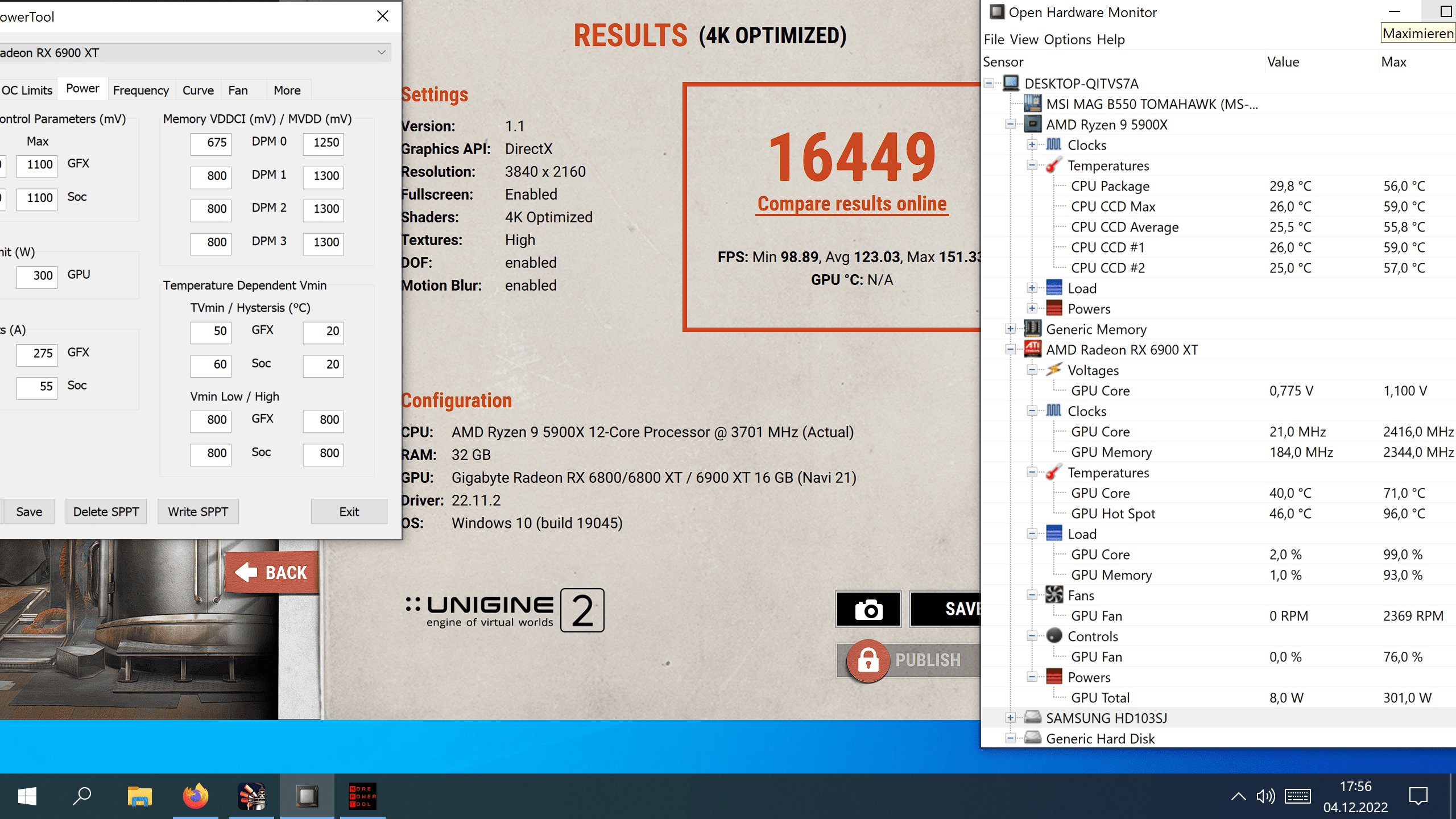Click the Delete SPPT button
This screenshot has width=1456, height=819.
pyautogui.click(x=106, y=511)
